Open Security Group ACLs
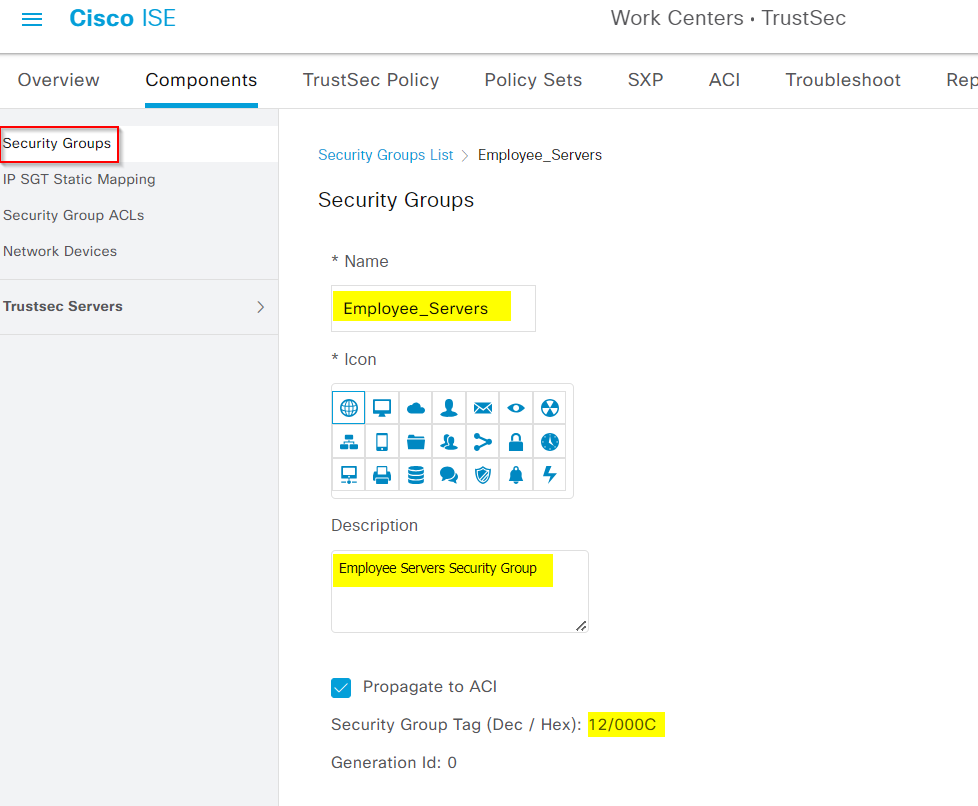The height and width of the screenshot is (806, 978). pos(74,215)
